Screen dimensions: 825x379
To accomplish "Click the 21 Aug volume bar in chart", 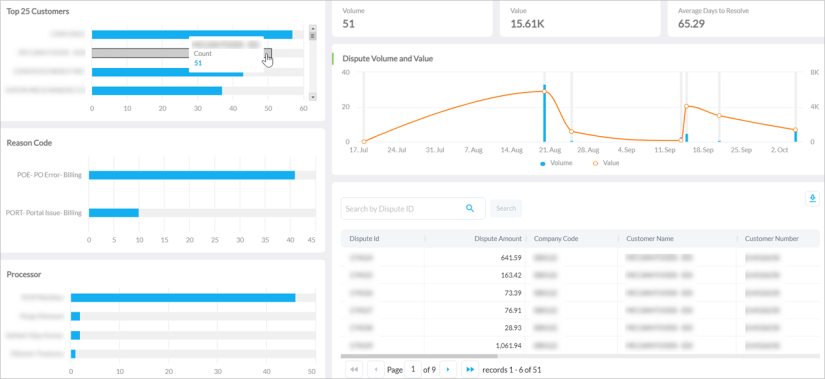I will (x=545, y=113).
